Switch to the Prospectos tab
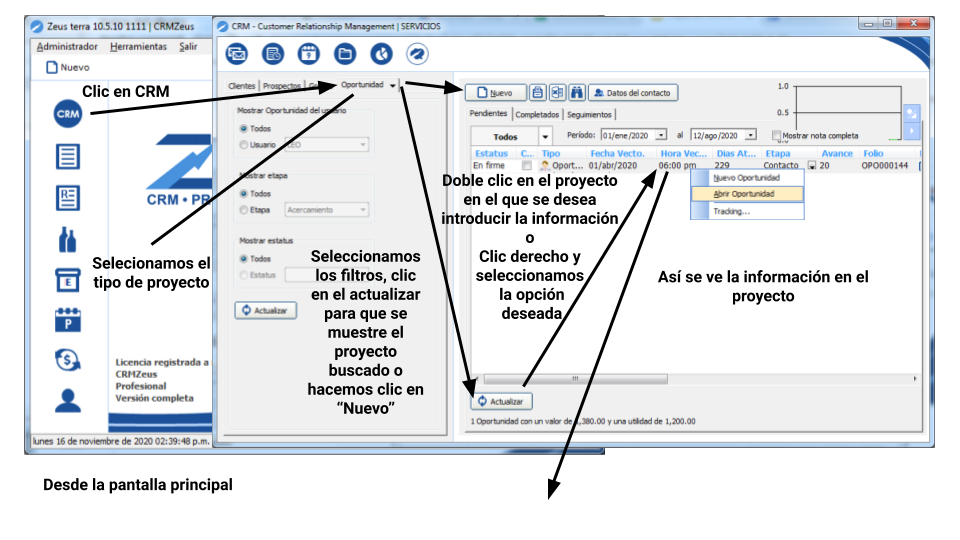Viewport: 960px width, 540px height. pos(282,86)
